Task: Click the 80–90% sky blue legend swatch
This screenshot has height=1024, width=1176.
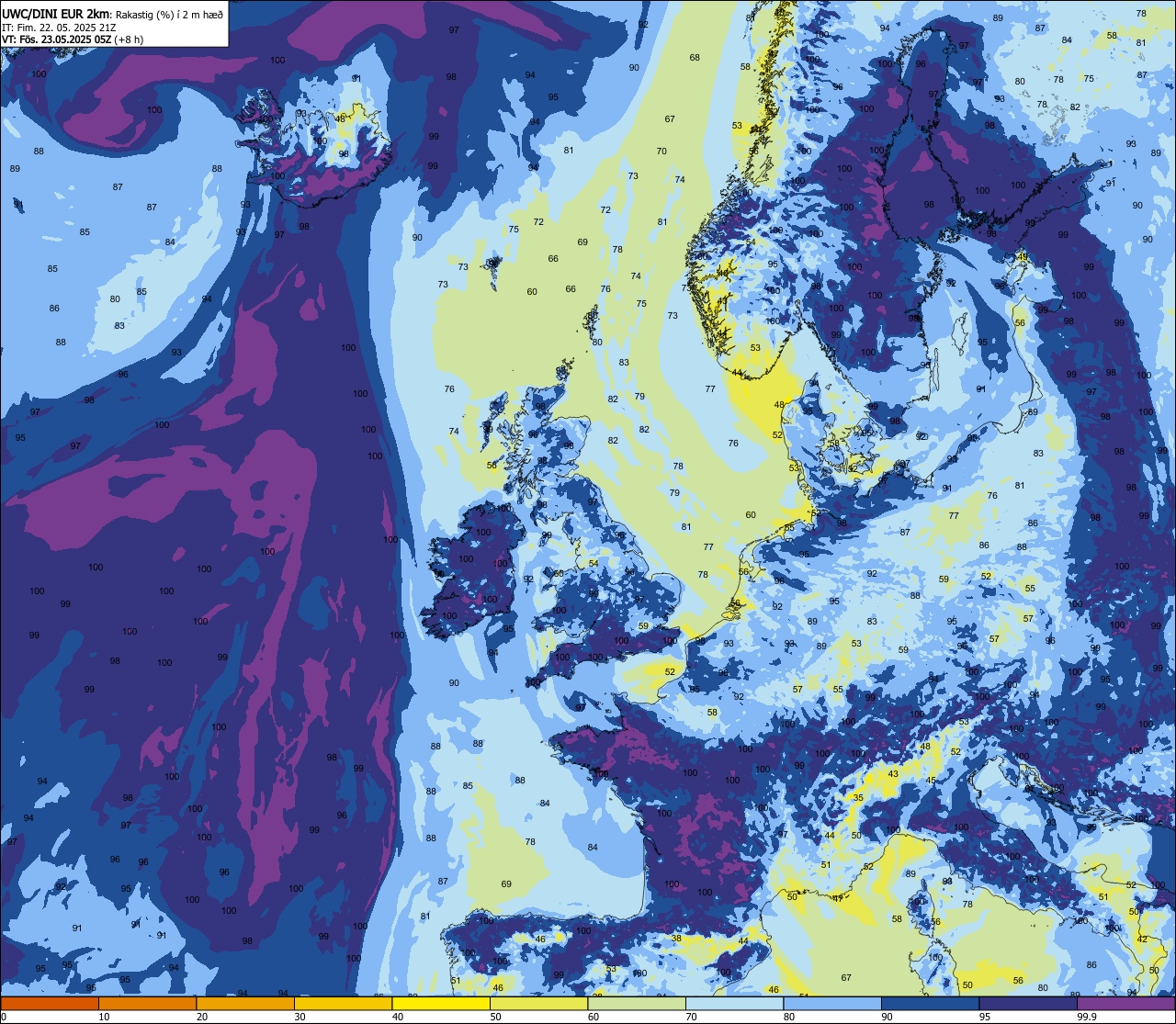Action: pos(832,1003)
